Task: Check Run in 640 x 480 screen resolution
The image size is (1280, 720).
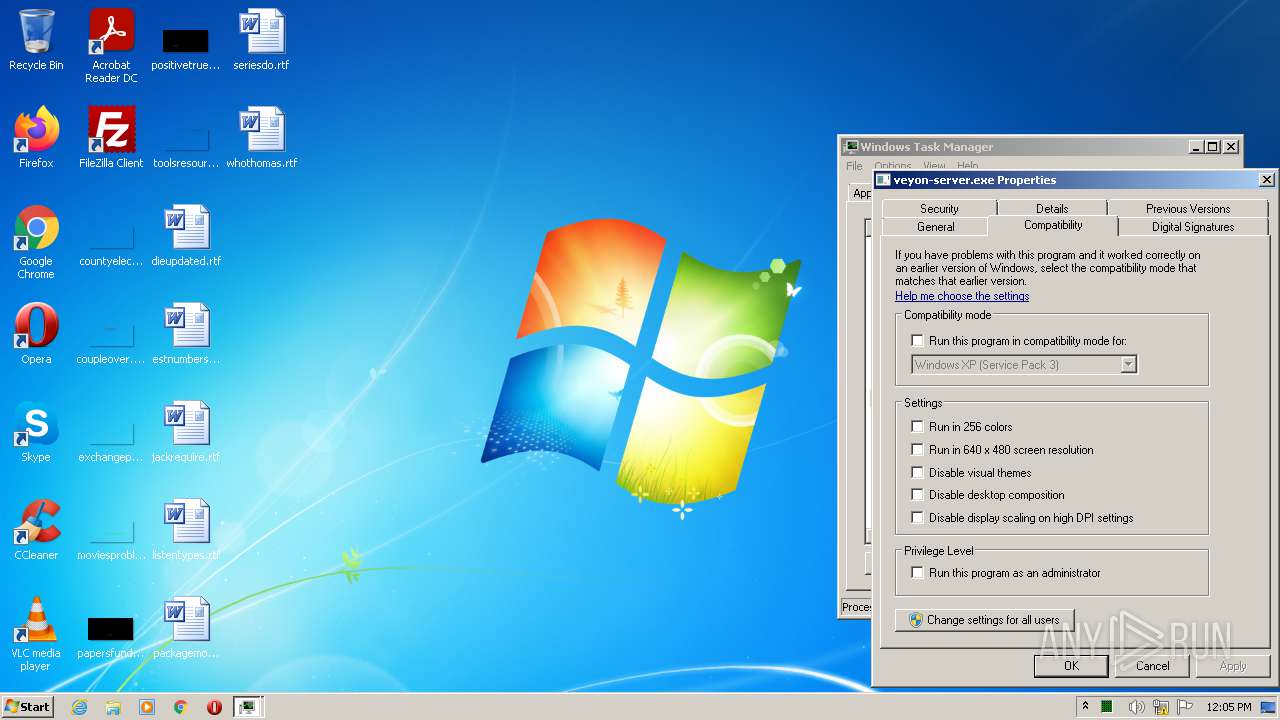Action: 917,450
